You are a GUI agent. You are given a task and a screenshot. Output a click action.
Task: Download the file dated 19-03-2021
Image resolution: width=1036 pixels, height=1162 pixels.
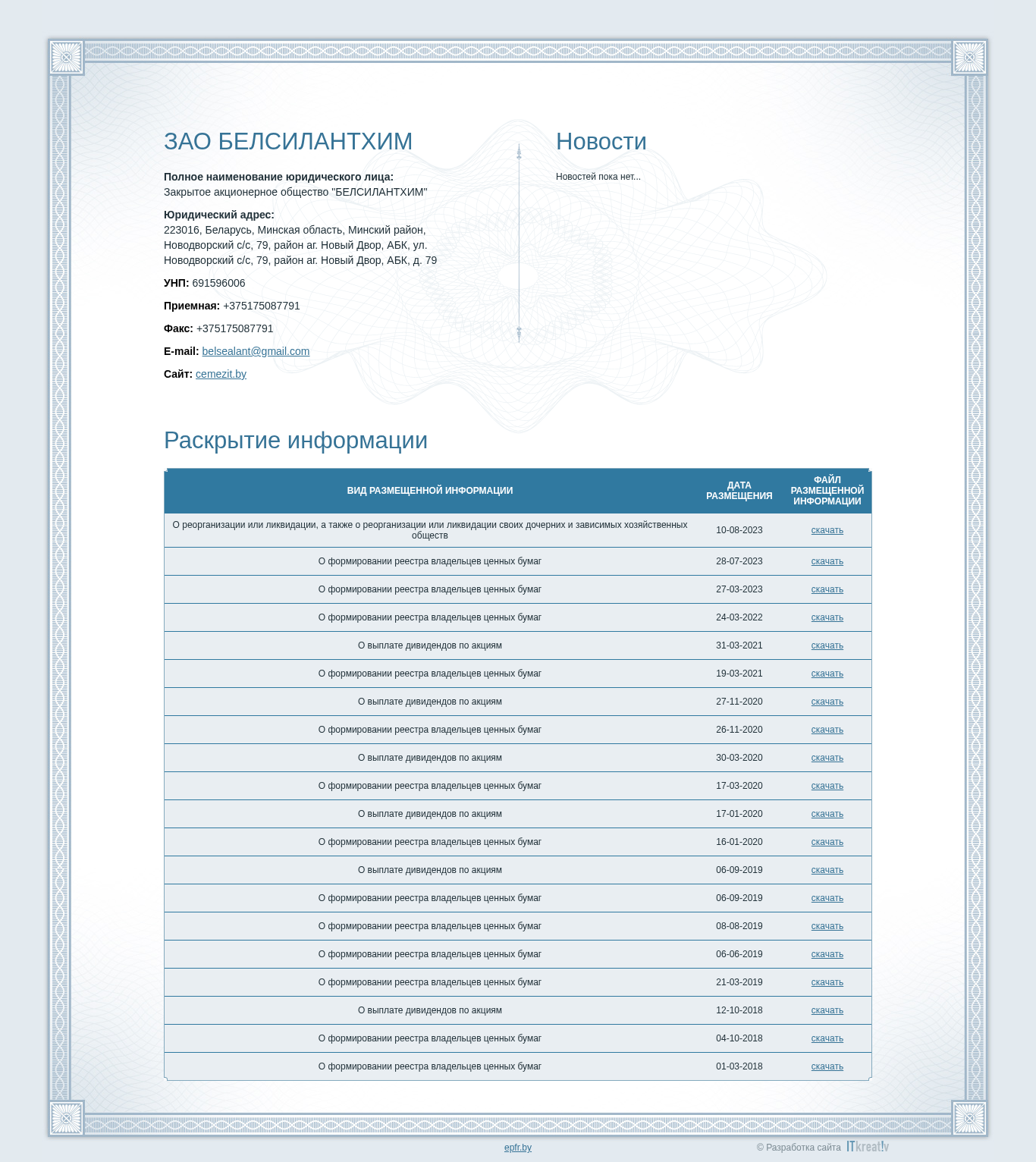pyautogui.click(x=827, y=674)
